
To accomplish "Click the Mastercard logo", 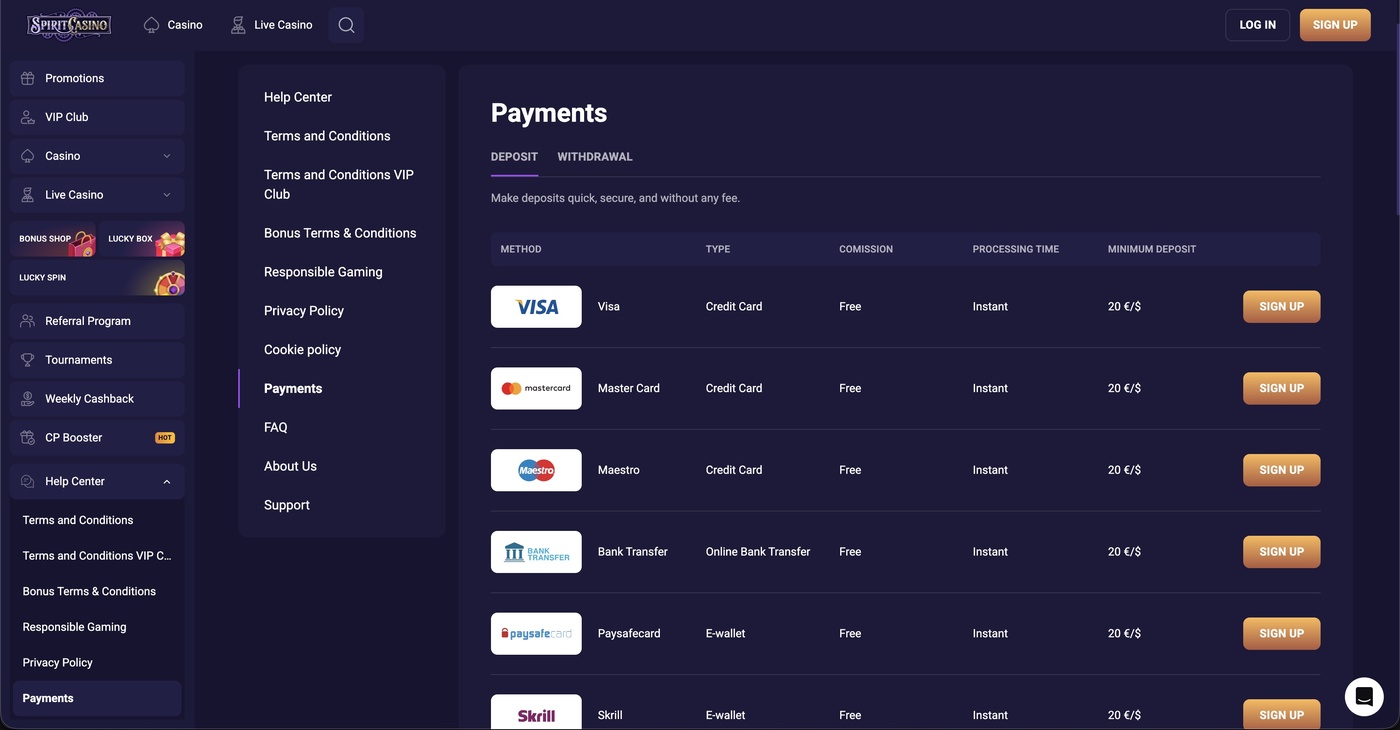I will click(x=536, y=388).
